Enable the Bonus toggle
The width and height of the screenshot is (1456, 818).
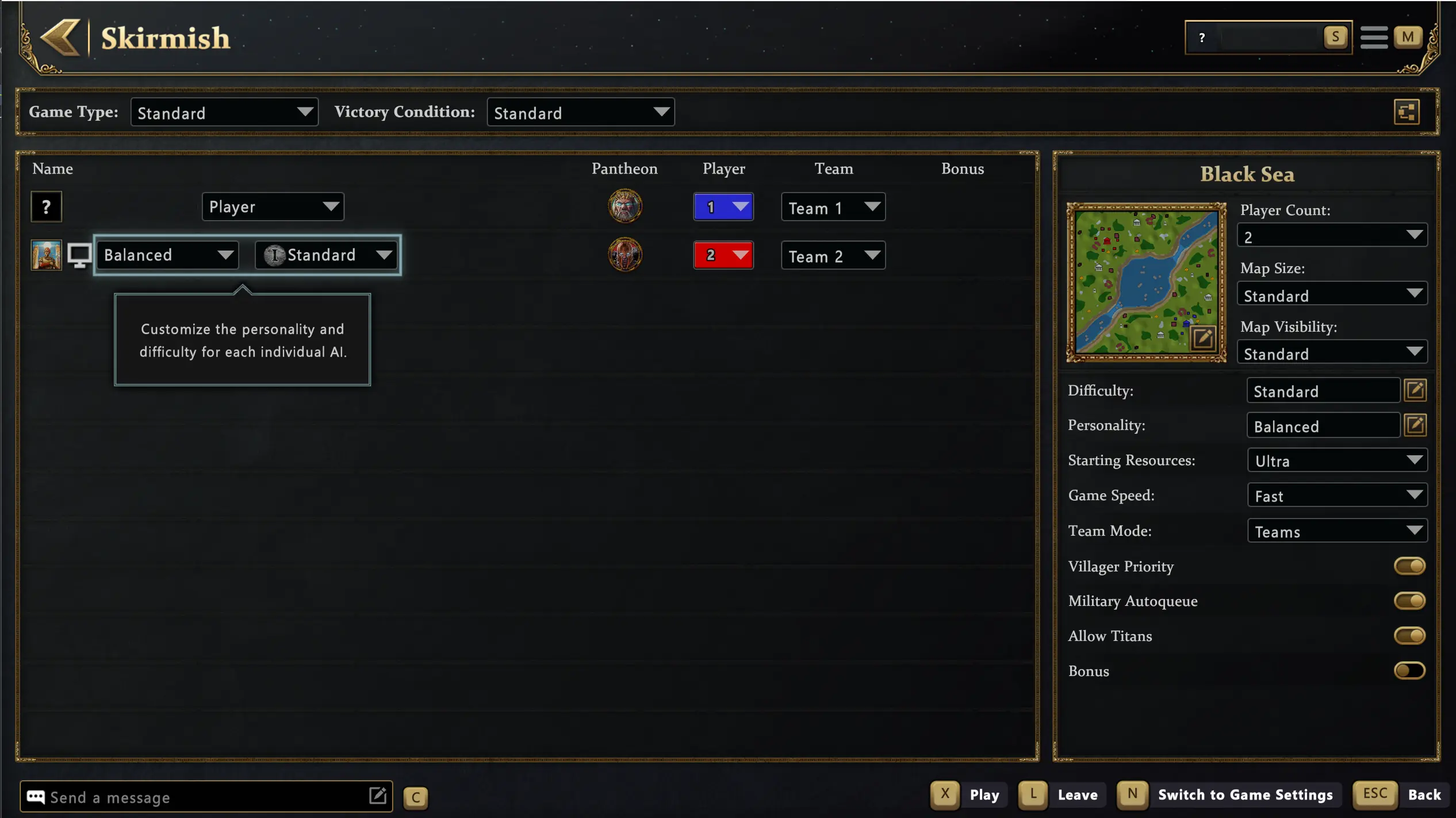[x=1409, y=671]
